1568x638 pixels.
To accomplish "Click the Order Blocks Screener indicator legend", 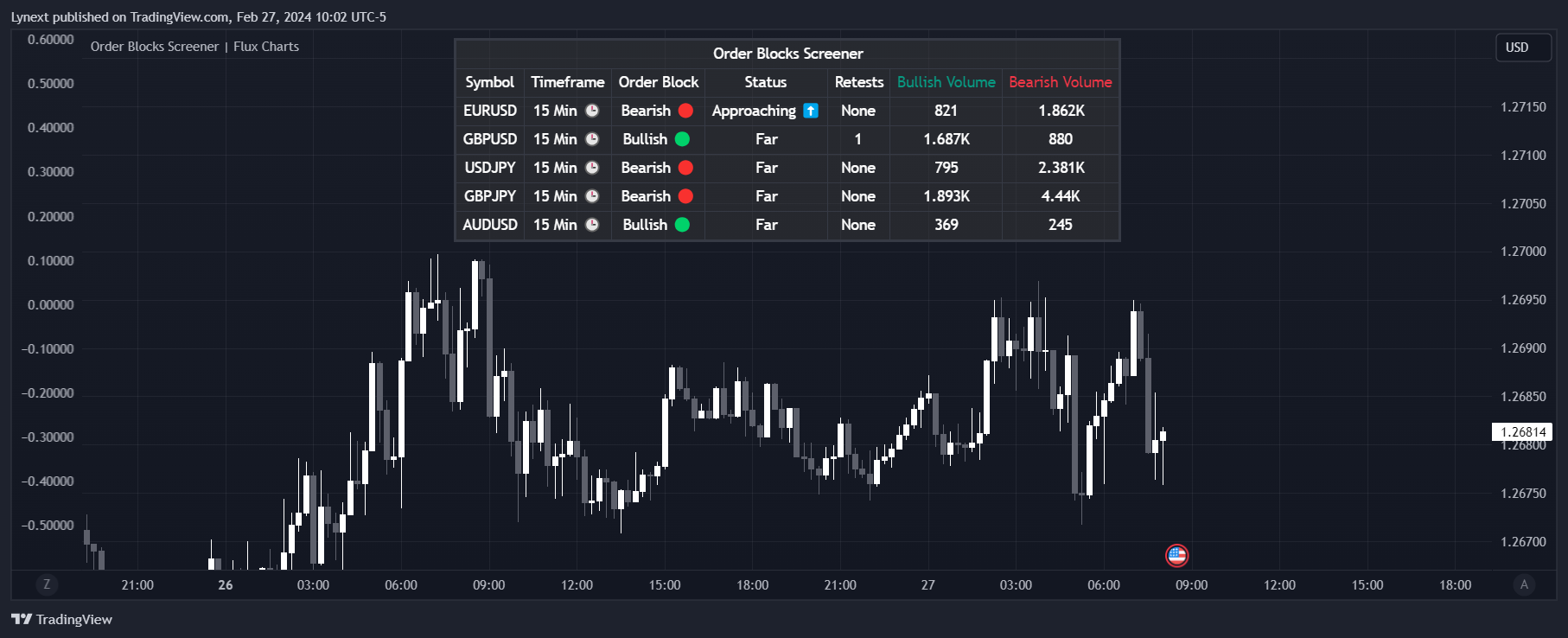I will pos(194,47).
